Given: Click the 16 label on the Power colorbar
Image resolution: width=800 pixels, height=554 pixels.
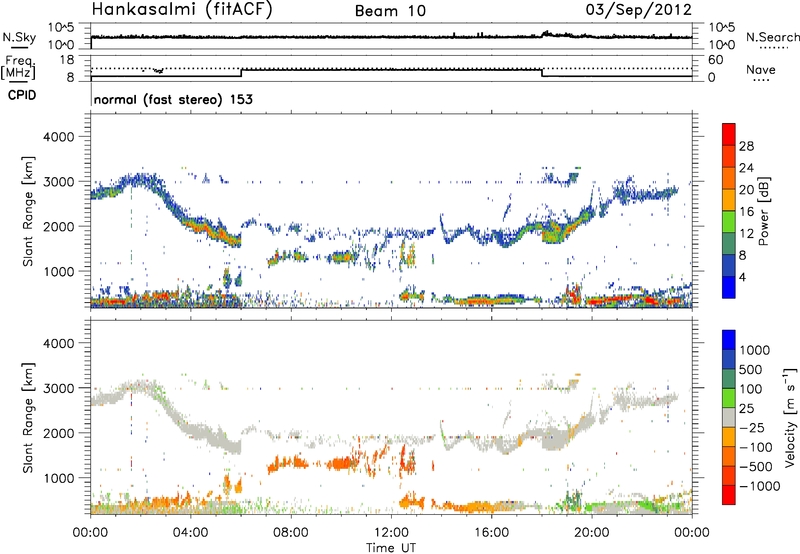Looking at the screenshot, I should (746, 212).
